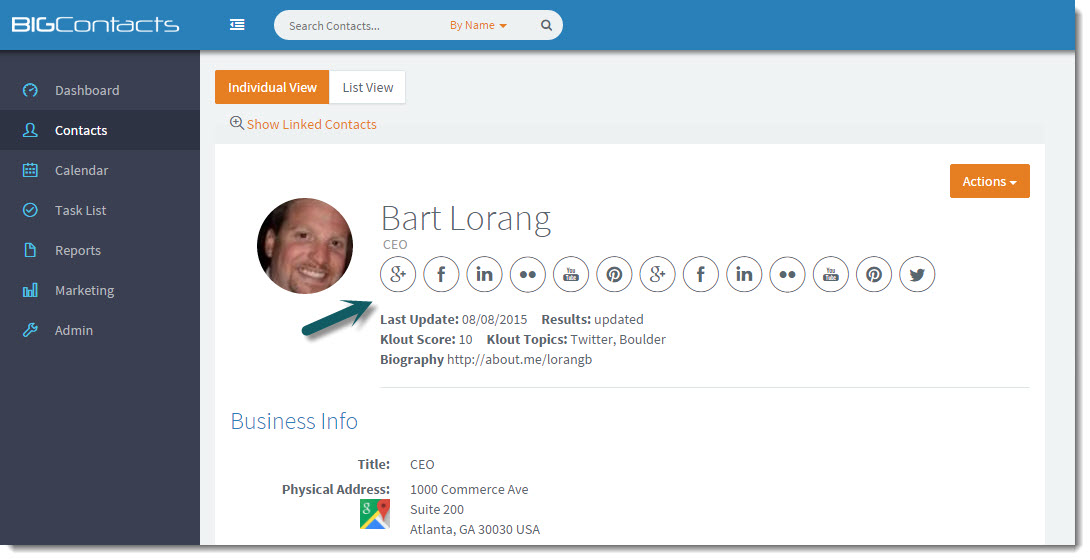The width and height of the screenshot is (1090, 560).
Task: Open the first Pinterest profile icon
Action: [x=615, y=274]
